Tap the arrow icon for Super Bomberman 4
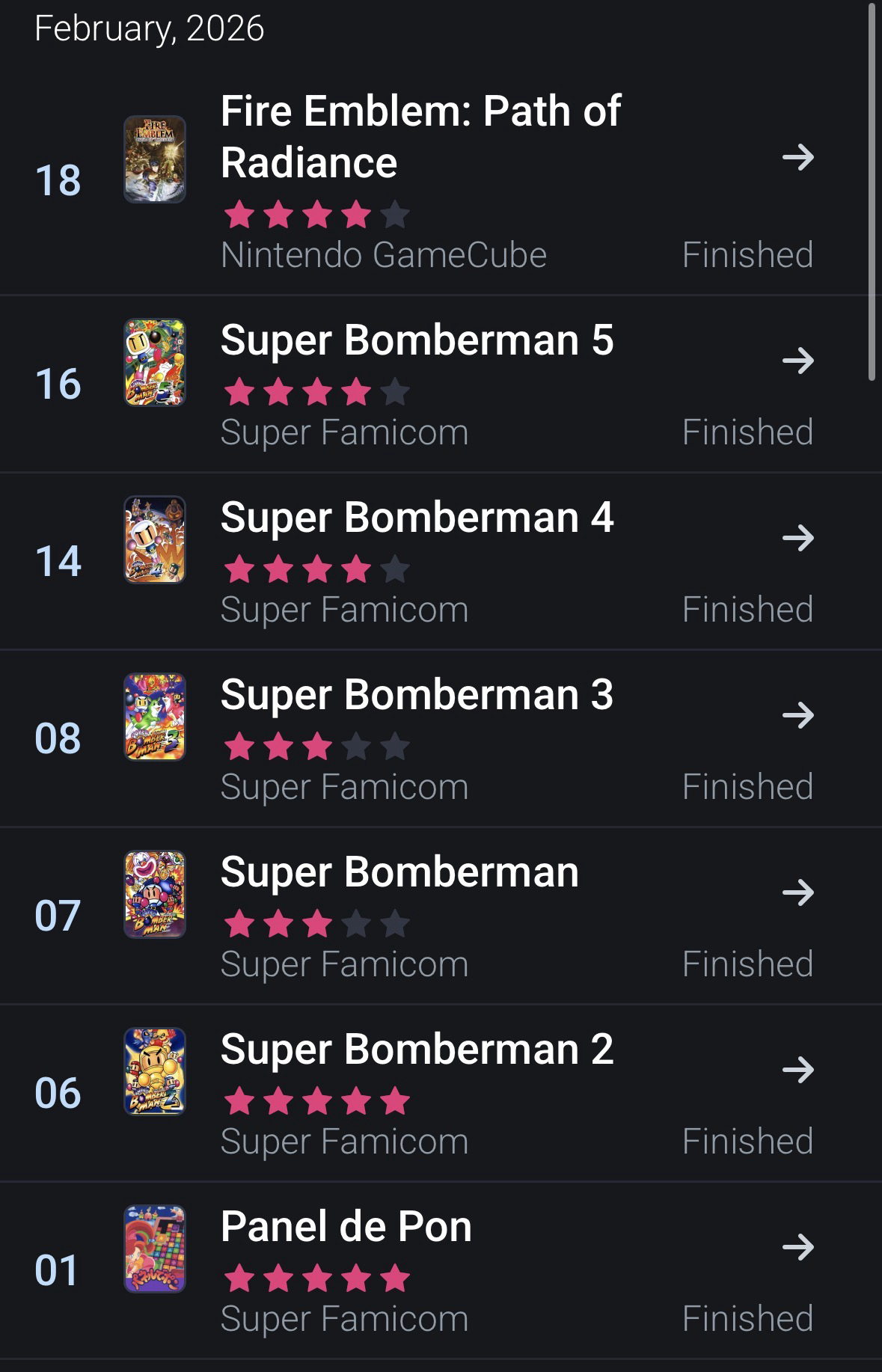Viewport: 882px width, 1372px height. [797, 538]
